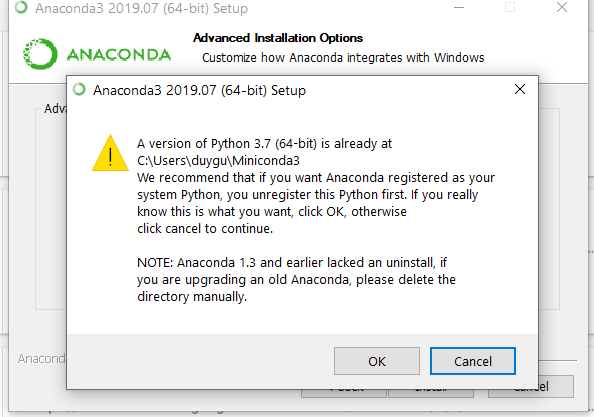Viewport: 594px width, 417px height.
Task: Minimize the main Anaconda3 Setup window
Action: [x=459, y=7]
